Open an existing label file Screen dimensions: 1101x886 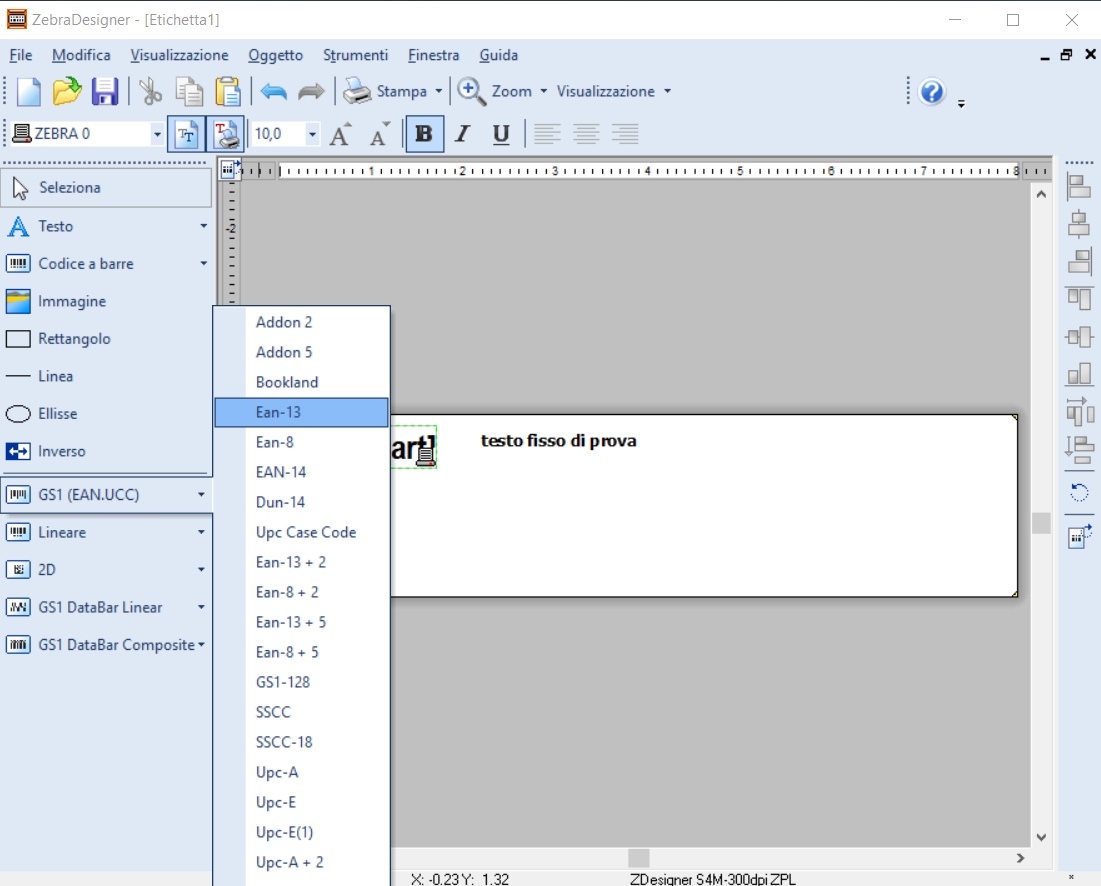pyautogui.click(x=67, y=92)
